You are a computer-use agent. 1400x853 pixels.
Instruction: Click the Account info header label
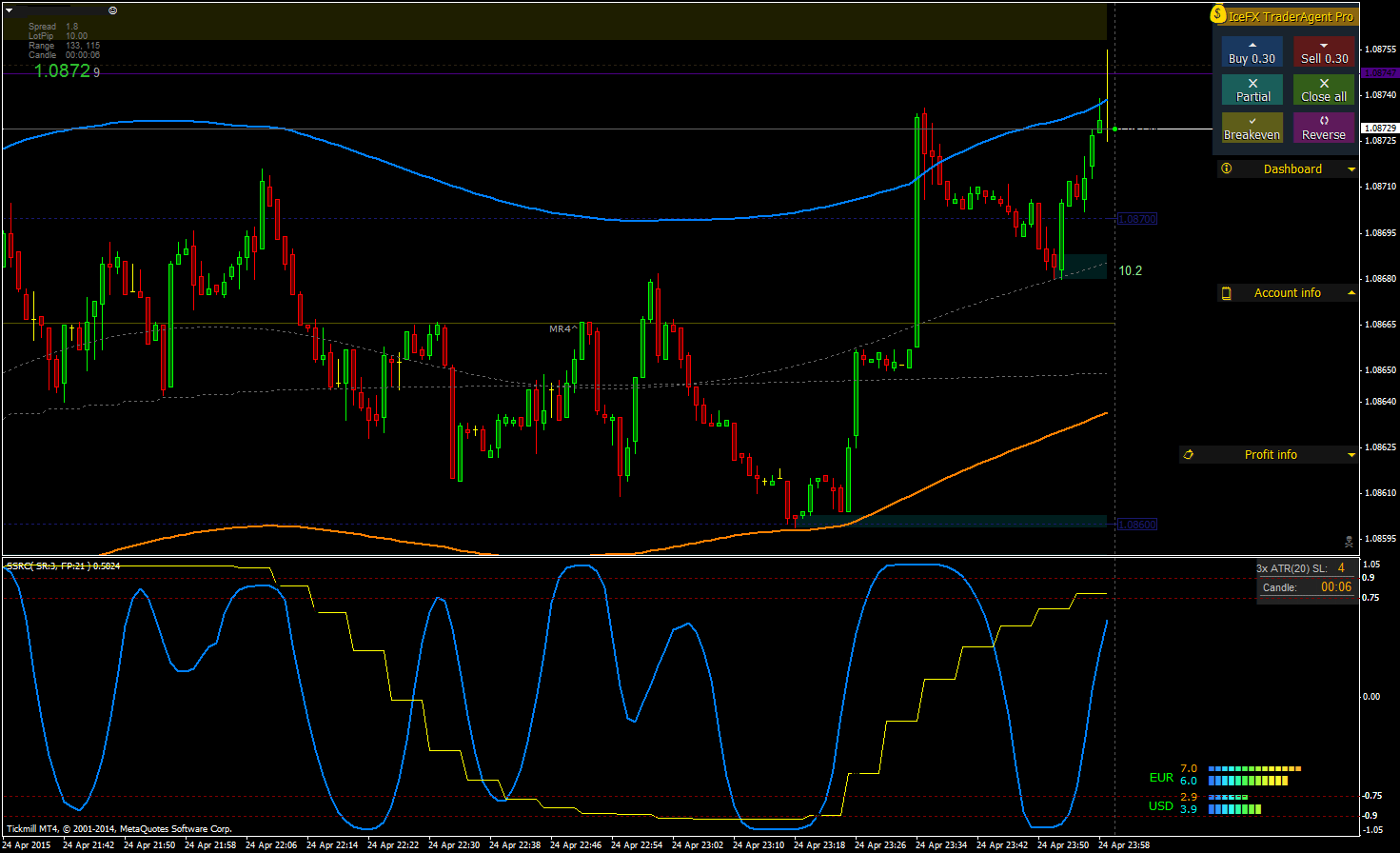click(x=1288, y=293)
